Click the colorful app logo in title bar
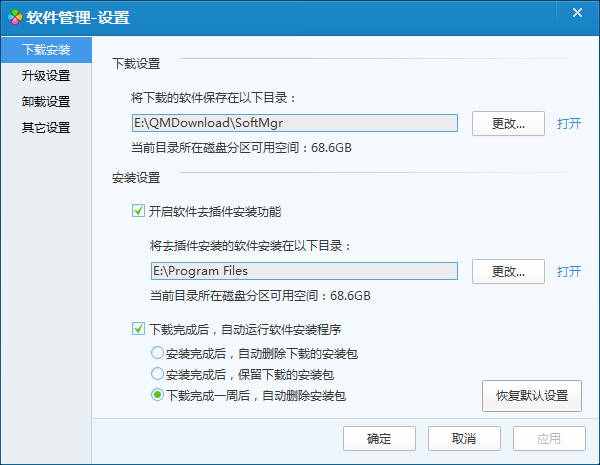Image resolution: width=600 pixels, height=465 pixels. tap(15, 17)
